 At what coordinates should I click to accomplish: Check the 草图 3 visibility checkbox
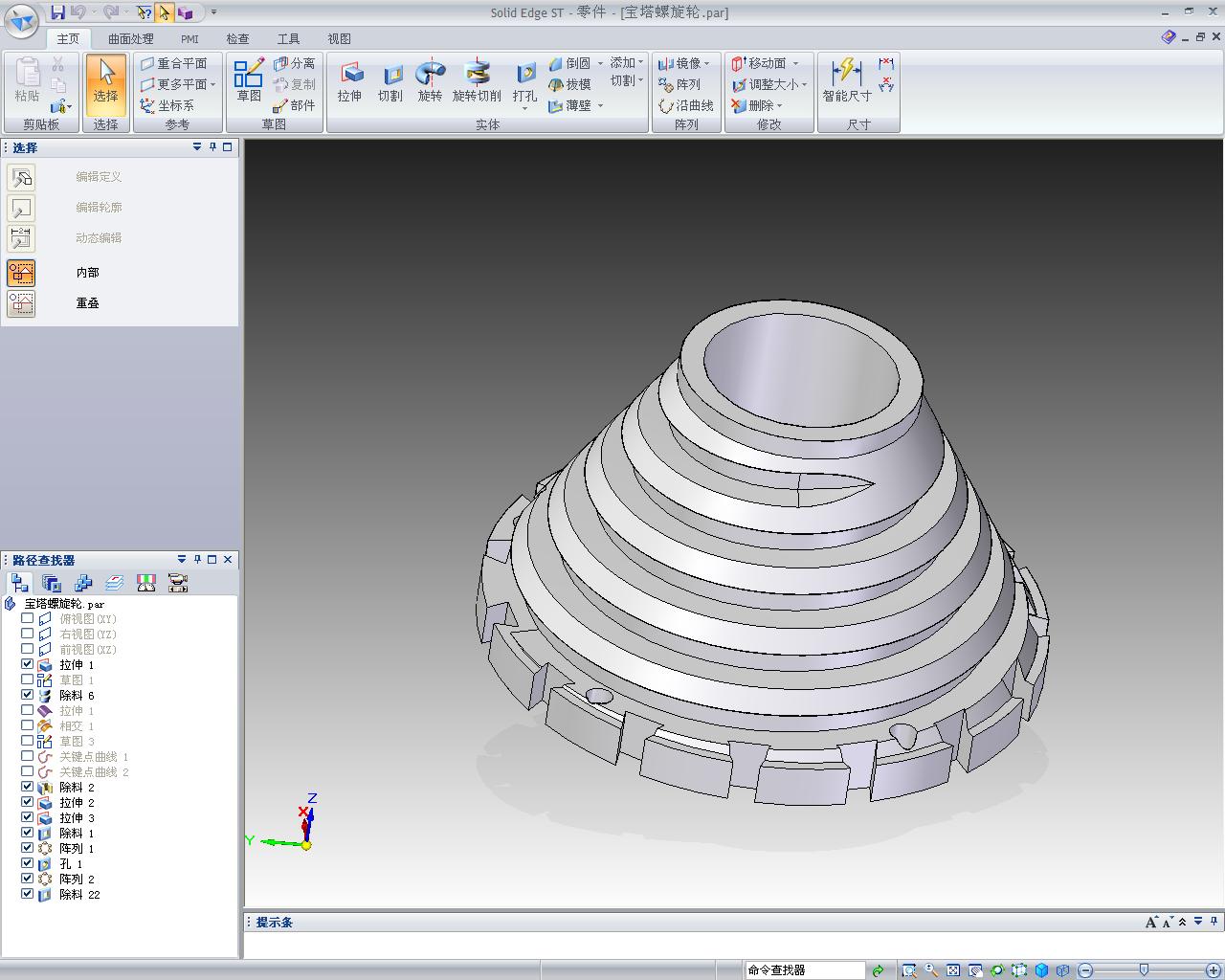coord(27,741)
